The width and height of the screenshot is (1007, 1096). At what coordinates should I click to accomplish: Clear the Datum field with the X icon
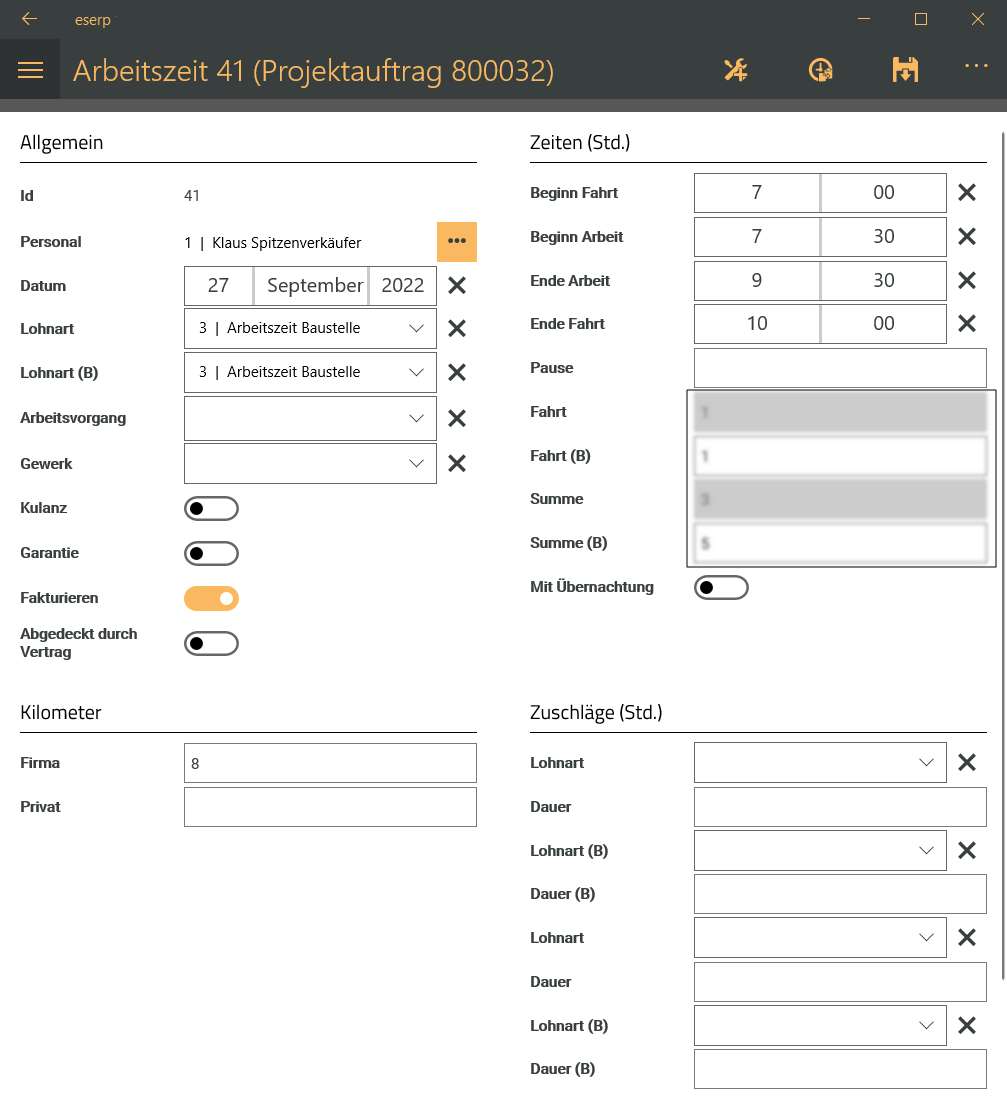pyautogui.click(x=457, y=286)
